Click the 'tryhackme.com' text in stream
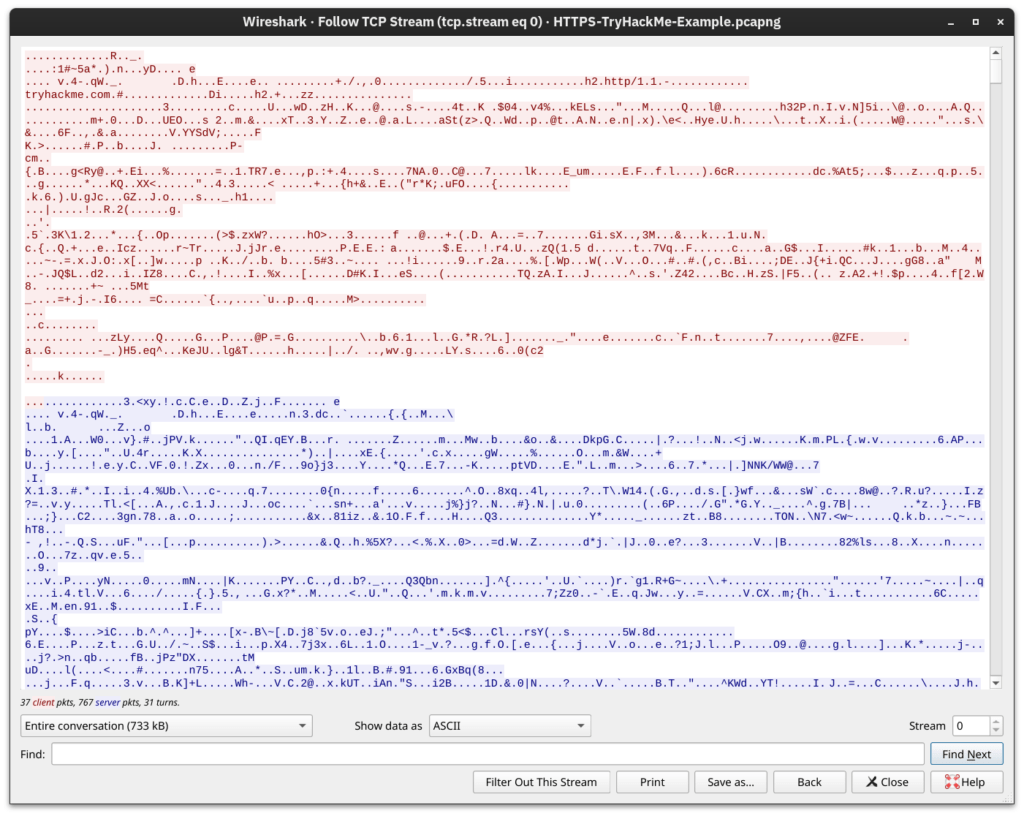 tap(67, 95)
